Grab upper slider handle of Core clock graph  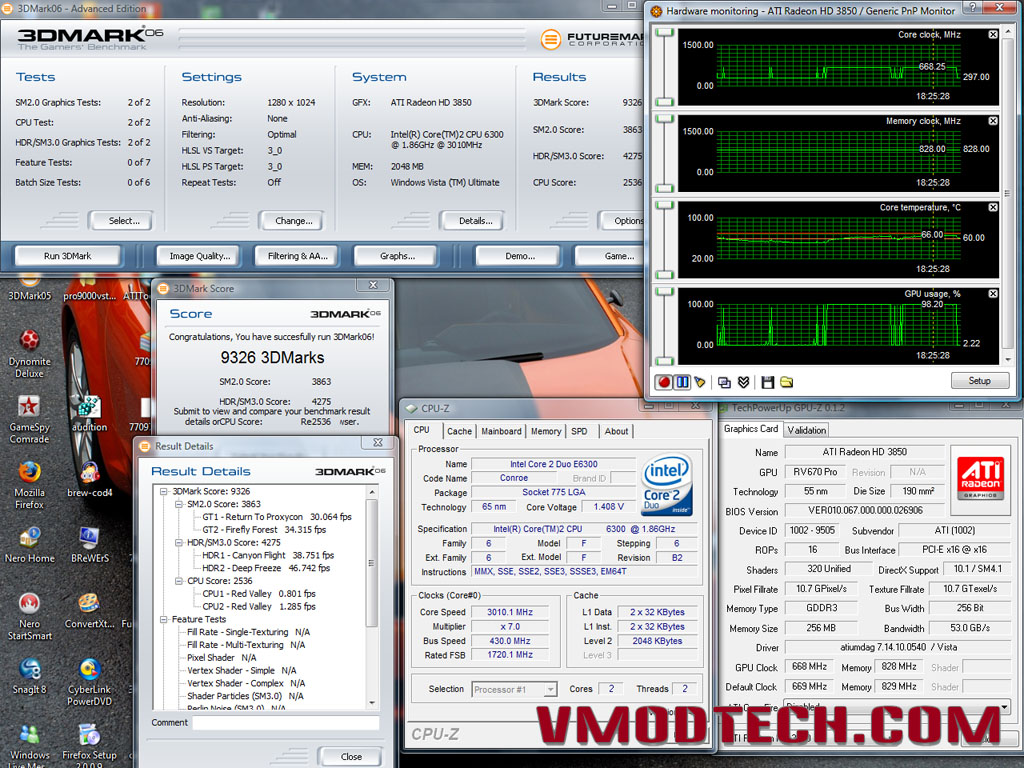pos(664,33)
